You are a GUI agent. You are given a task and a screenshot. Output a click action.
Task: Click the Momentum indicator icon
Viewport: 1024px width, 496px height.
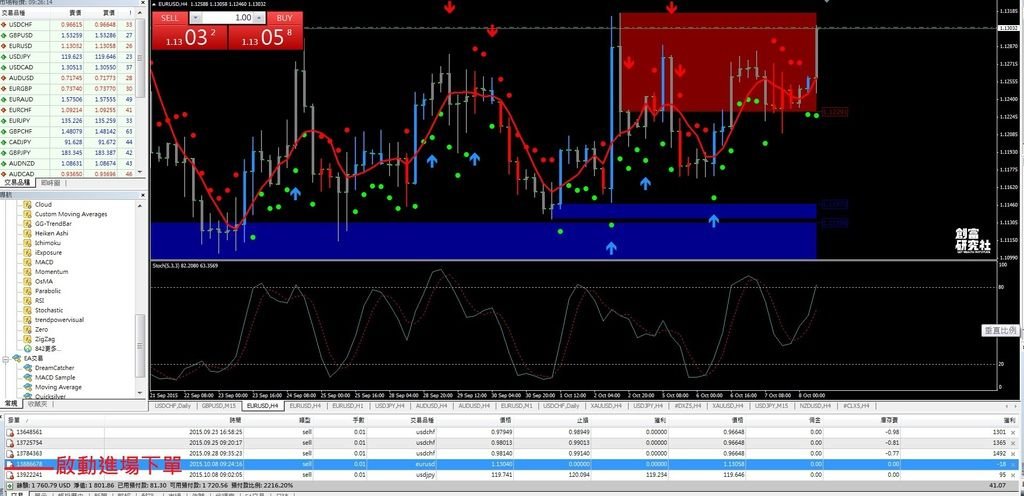pyautogui.click(x=27, y=271)
